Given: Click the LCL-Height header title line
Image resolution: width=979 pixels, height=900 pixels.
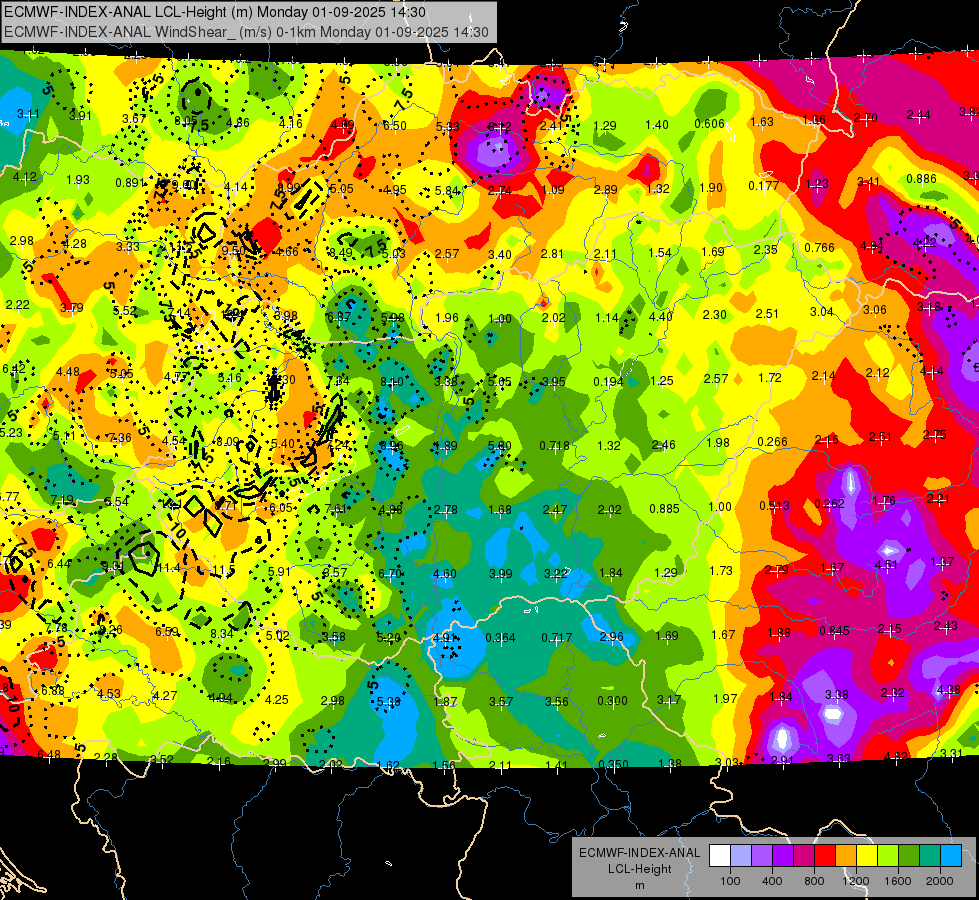Looking at the screenshot, I should pos(215,12).
